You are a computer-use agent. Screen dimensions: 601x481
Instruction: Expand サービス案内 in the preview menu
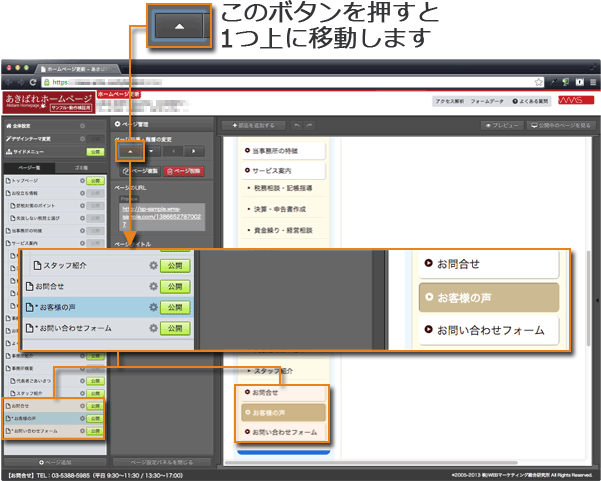(283, 170)
